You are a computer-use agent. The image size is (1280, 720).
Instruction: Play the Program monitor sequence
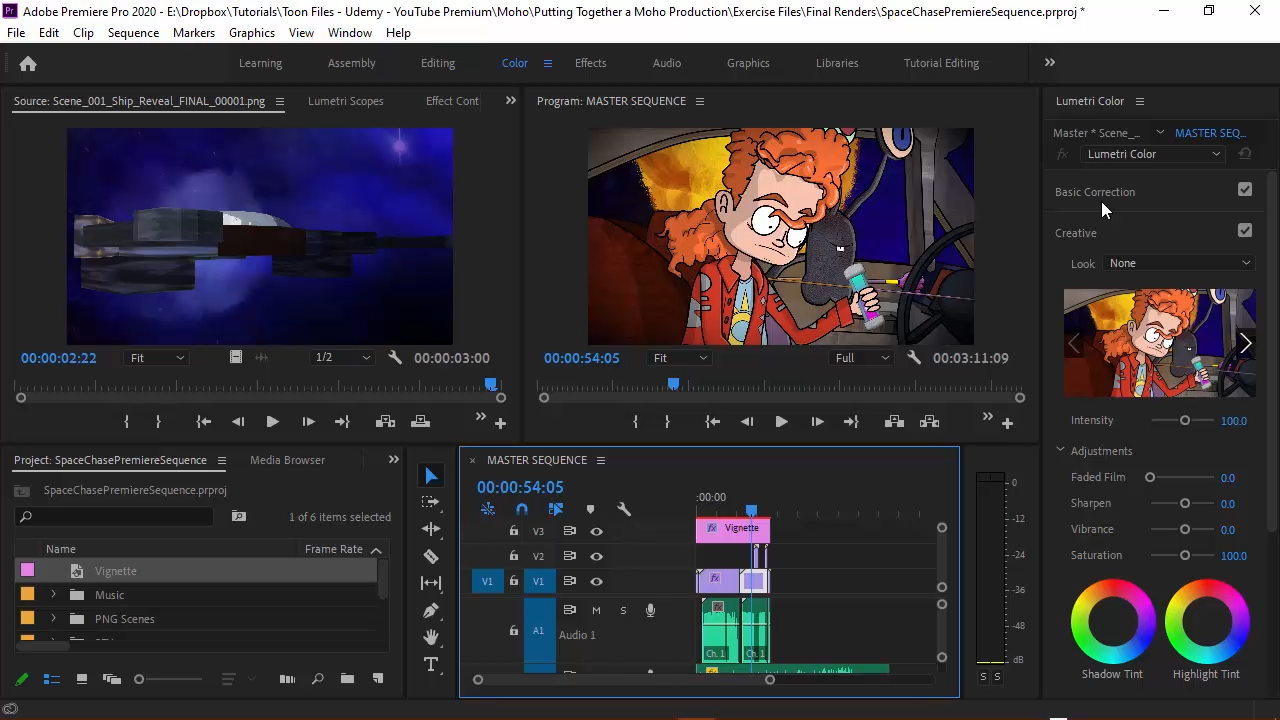pyautogui.click(x=781, y=422)
